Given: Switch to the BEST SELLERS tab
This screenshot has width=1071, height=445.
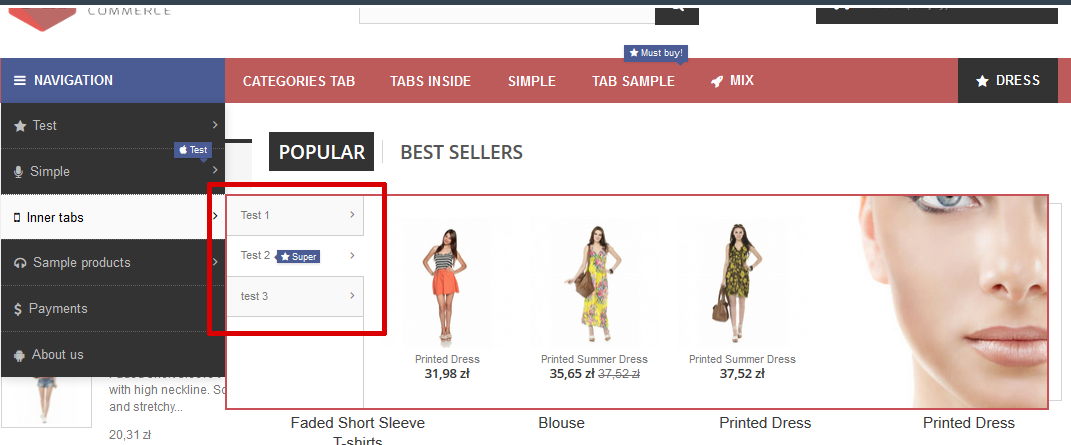Looking at the screenshot, I should point(462,152).
